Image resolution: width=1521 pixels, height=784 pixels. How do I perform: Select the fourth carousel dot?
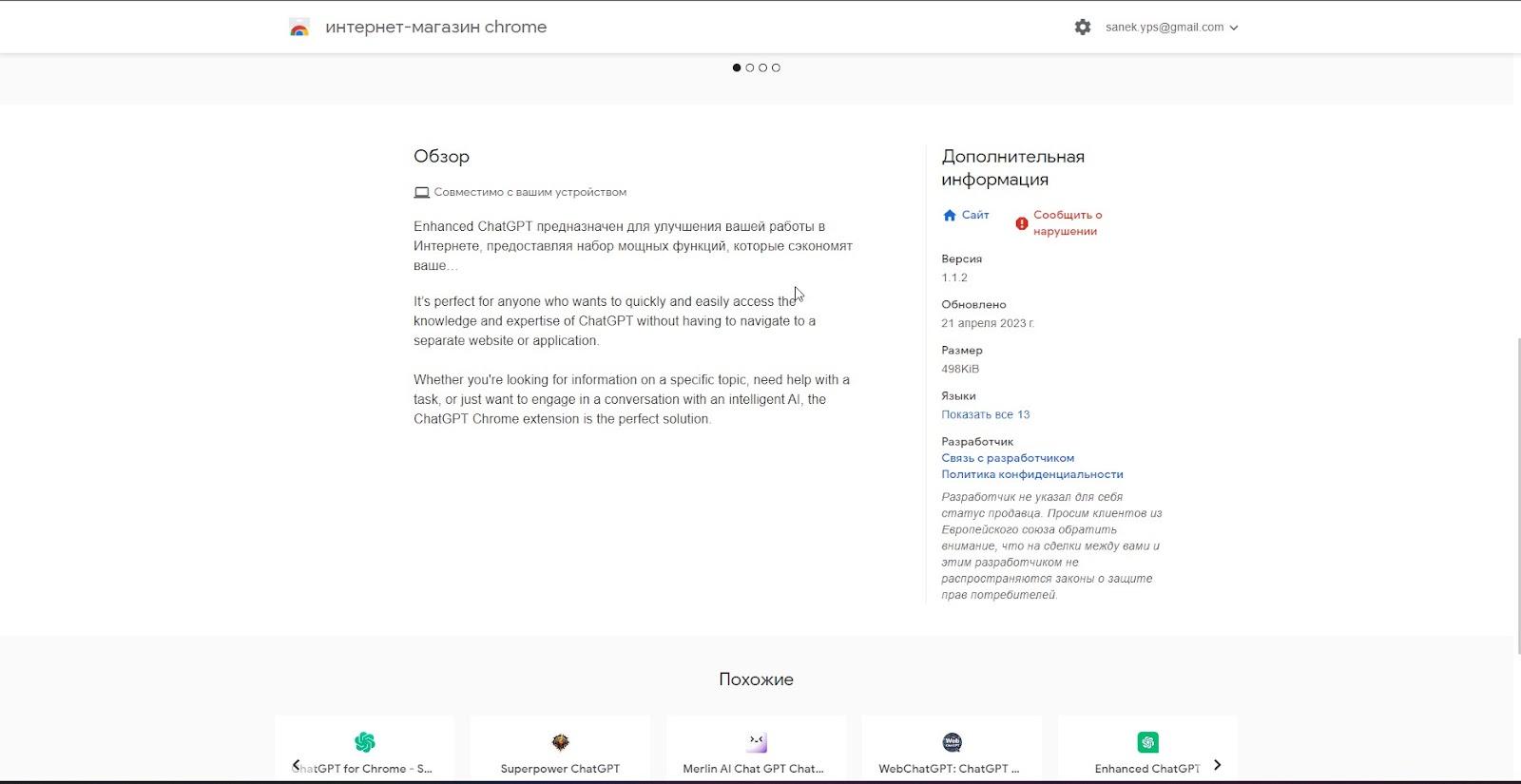pyautogui.click(x=777, y=67)
